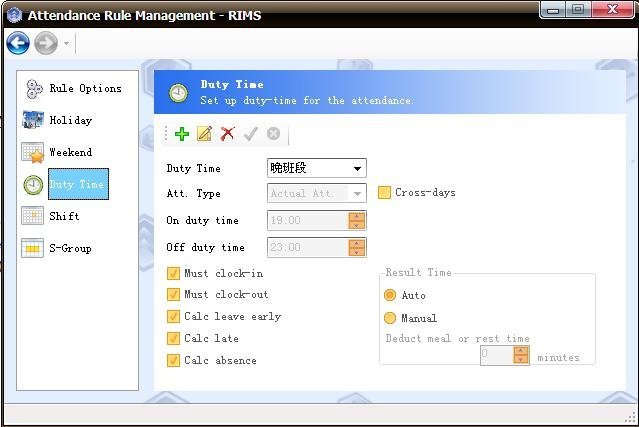Click the grey forward navigation arrow
Viewport: 639px width, 427px height.
pos(46,43)
